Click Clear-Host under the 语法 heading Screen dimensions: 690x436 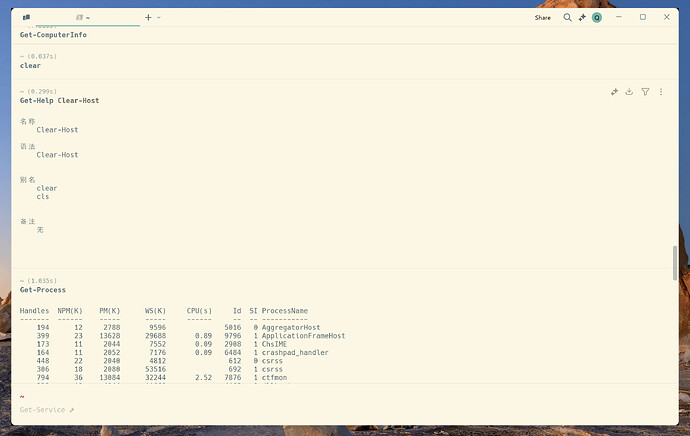(57, 155)
